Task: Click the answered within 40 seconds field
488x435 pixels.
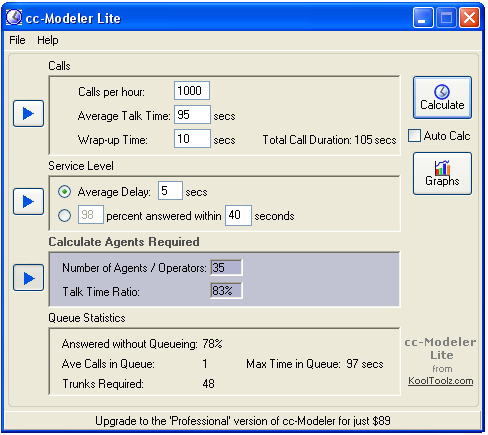Action: [x=238, y=215]
